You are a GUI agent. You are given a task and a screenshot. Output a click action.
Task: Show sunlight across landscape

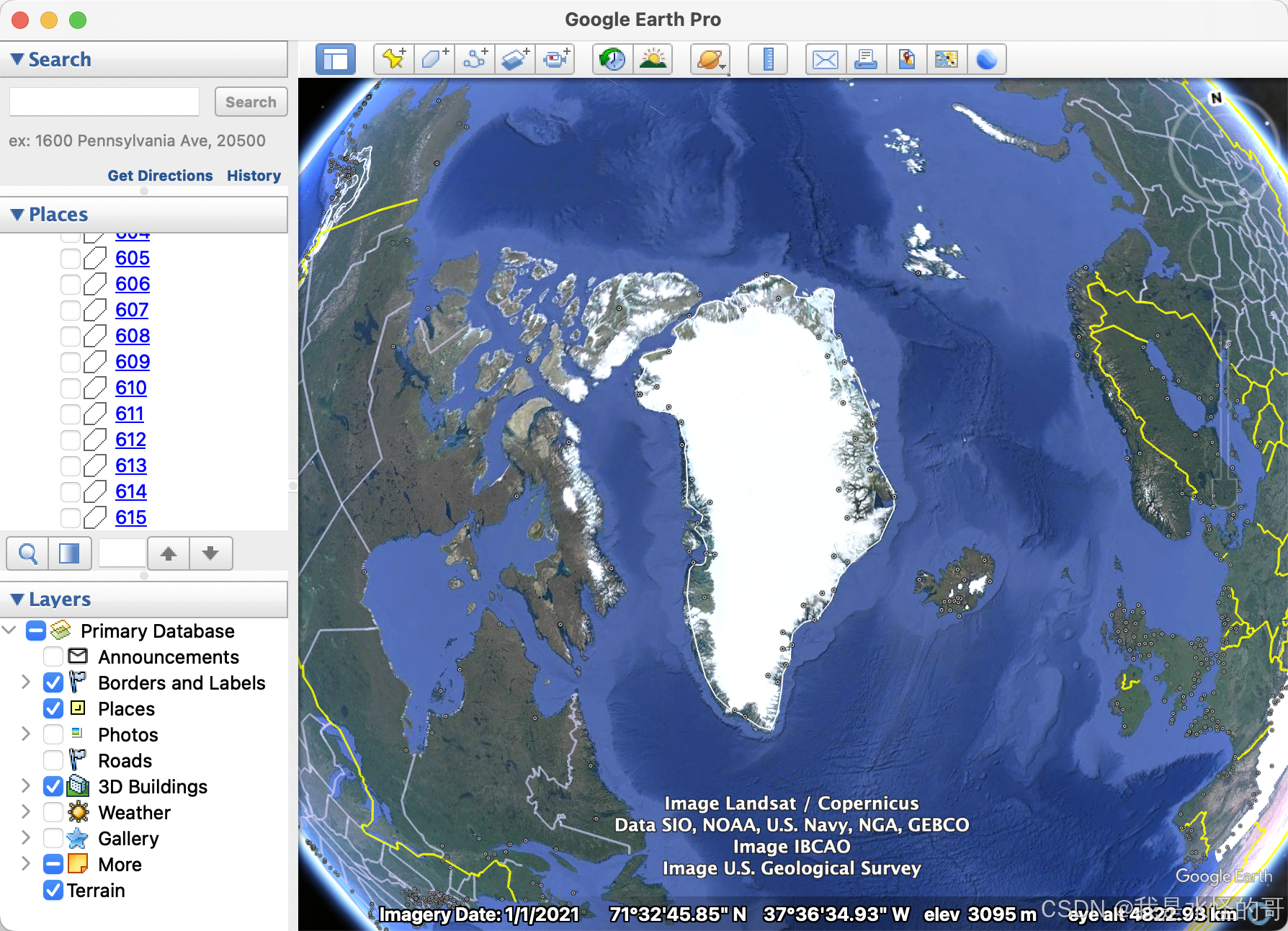653,59
